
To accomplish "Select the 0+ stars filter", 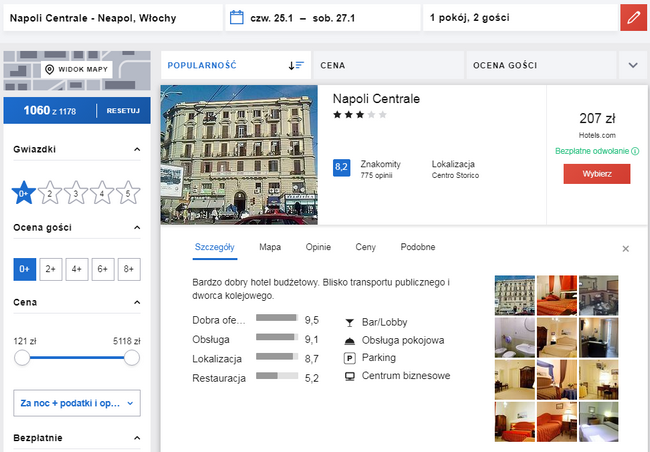I will tap(24, 193).
